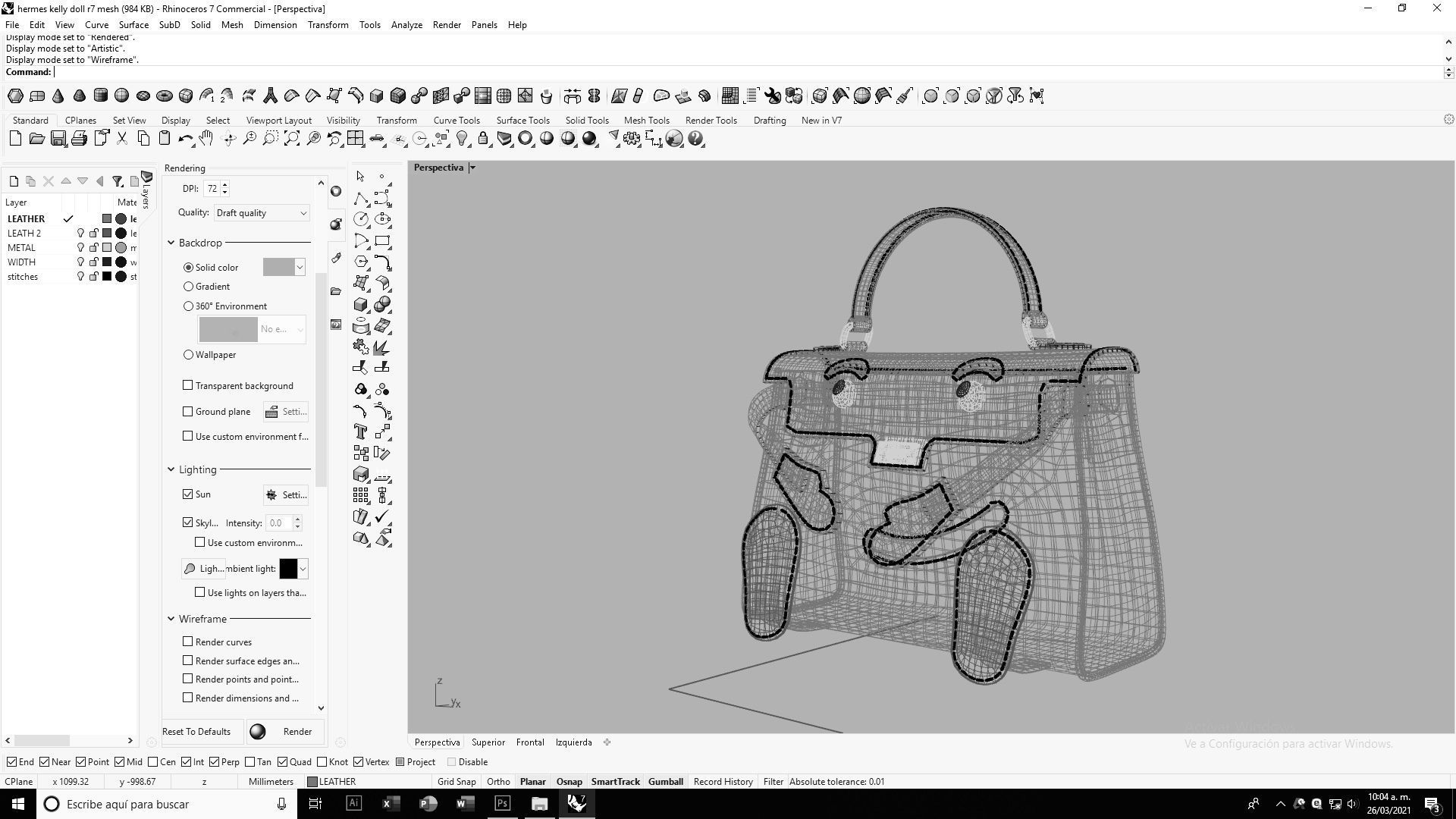Select the Wallpaper backdrop option

click(189, 355)
